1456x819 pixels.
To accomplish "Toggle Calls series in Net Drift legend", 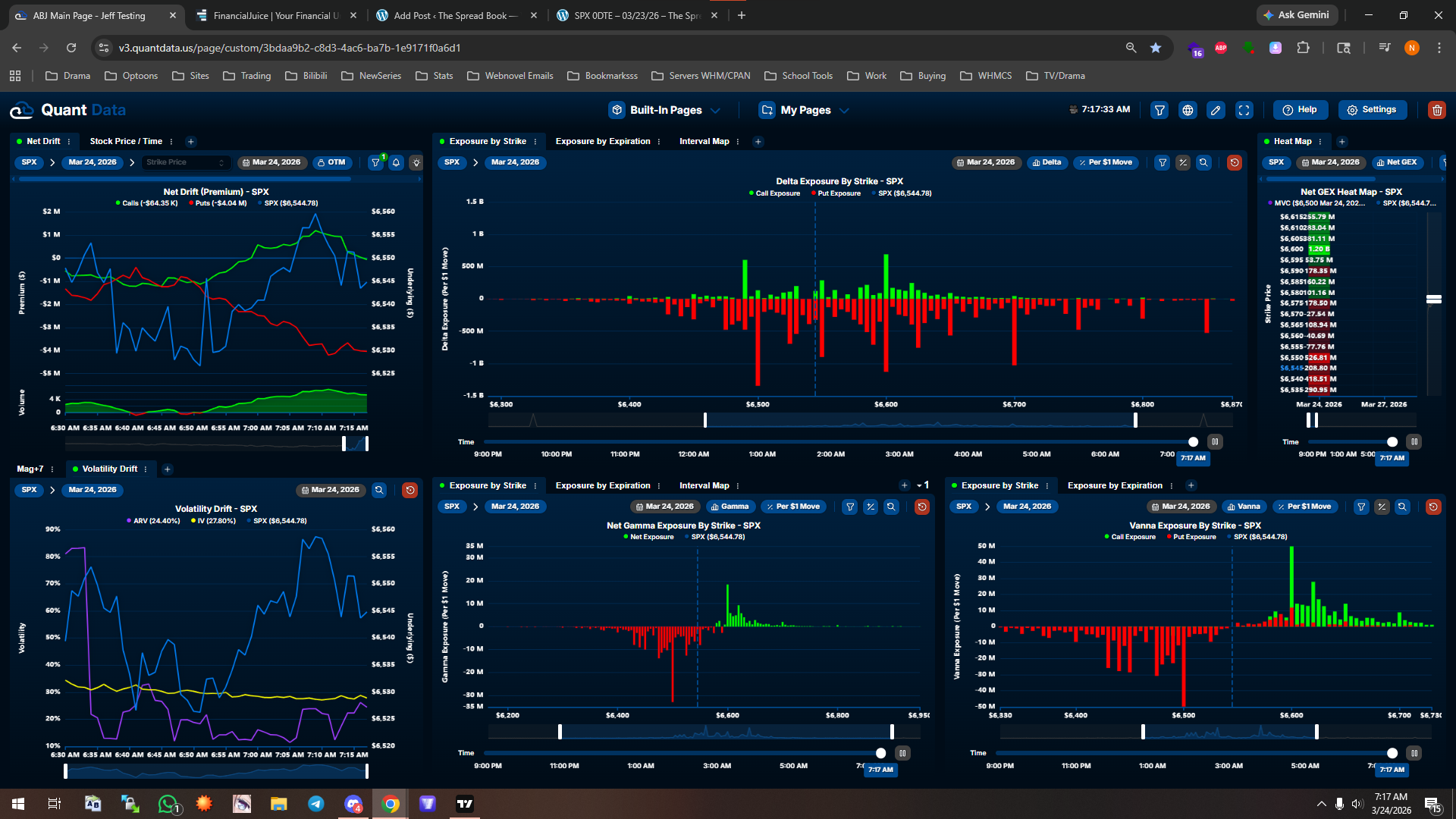I will tap(146, 203).
